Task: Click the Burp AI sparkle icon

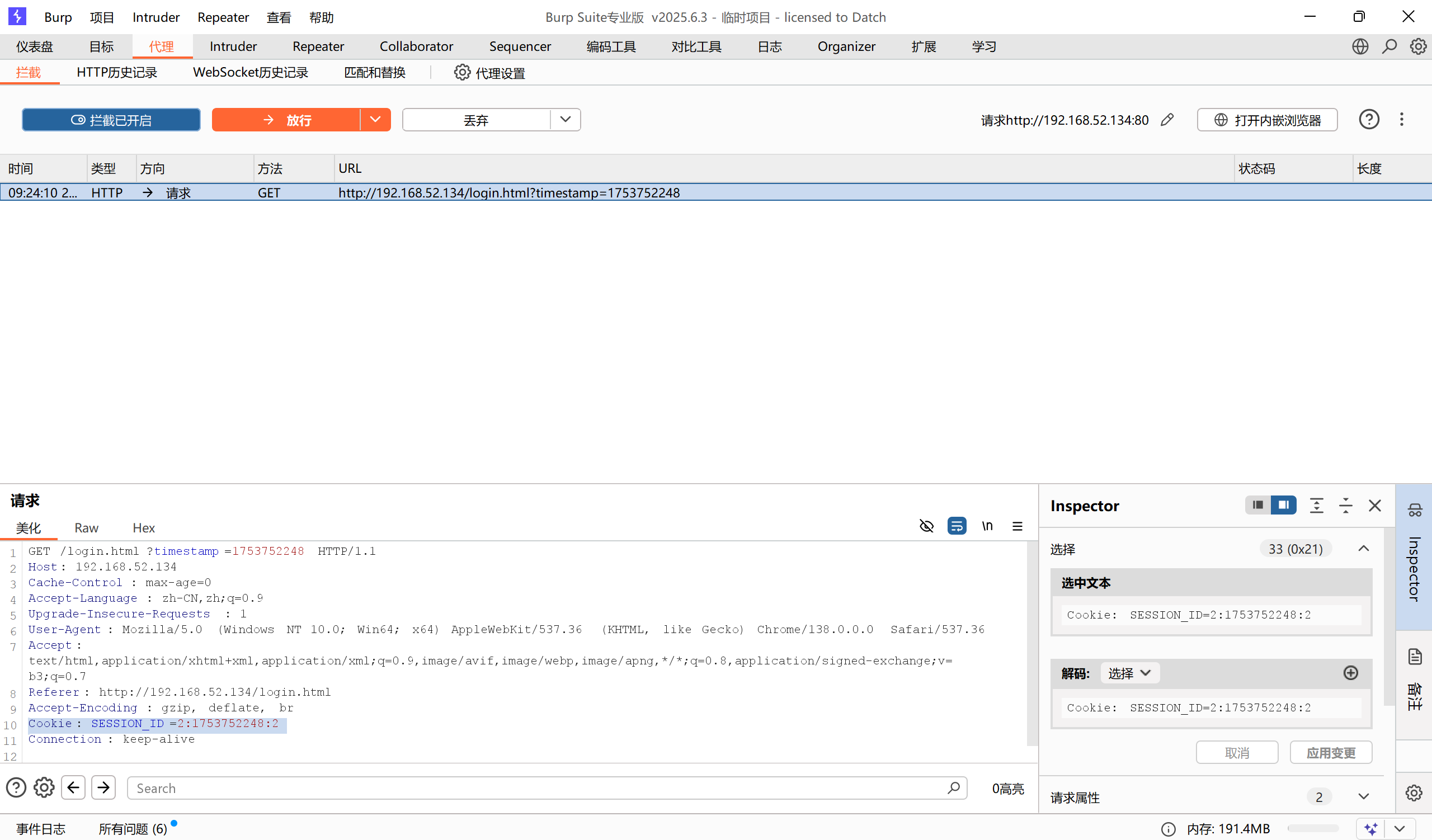Action: [1370, 829]
